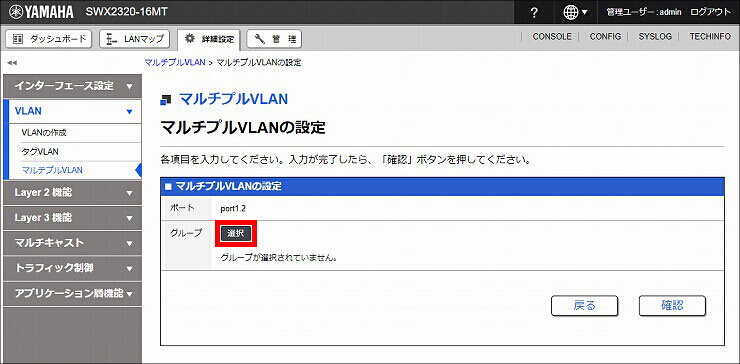Click ログアウト to log out
This screenshot has height=364, width=740.
710,12
